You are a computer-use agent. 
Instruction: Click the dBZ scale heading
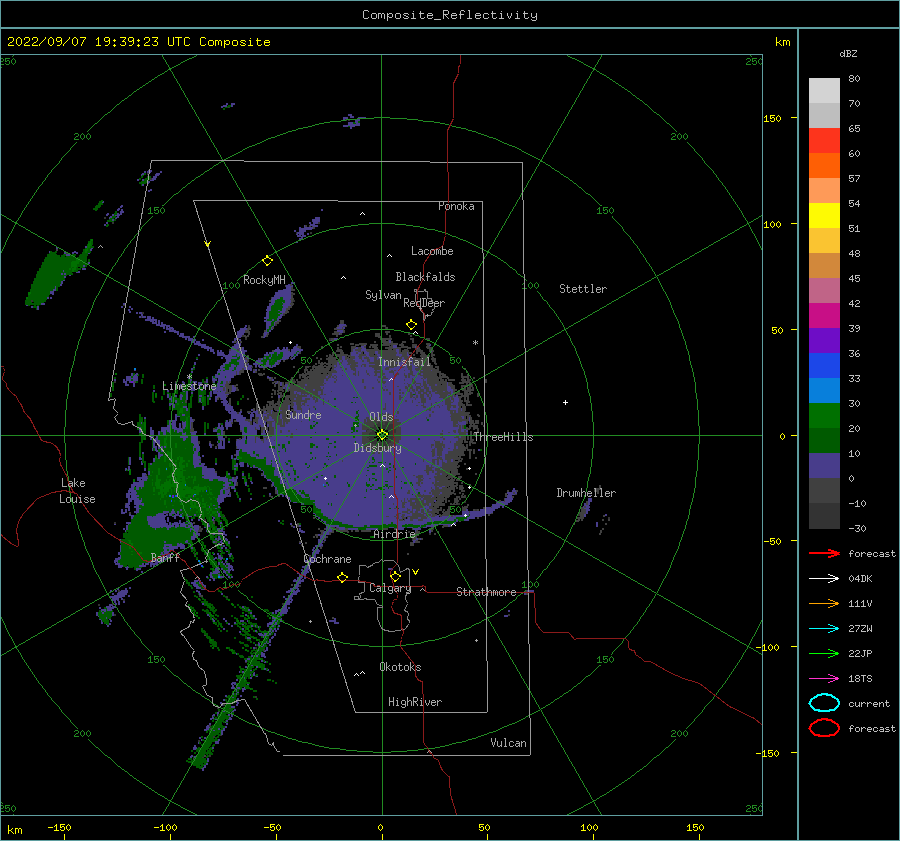tap(848, 53)
